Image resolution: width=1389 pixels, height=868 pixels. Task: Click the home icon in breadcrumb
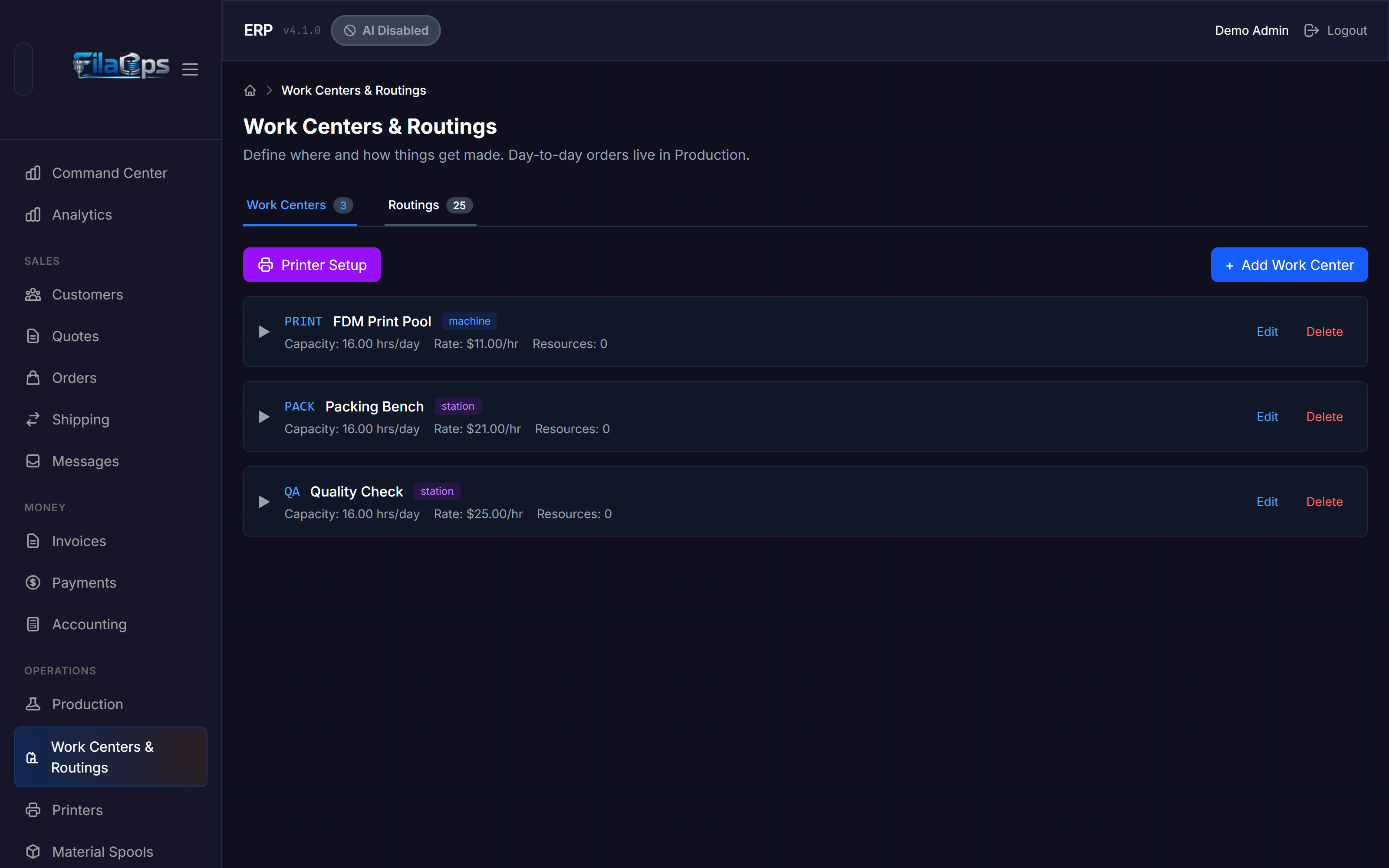click(250, 91)
